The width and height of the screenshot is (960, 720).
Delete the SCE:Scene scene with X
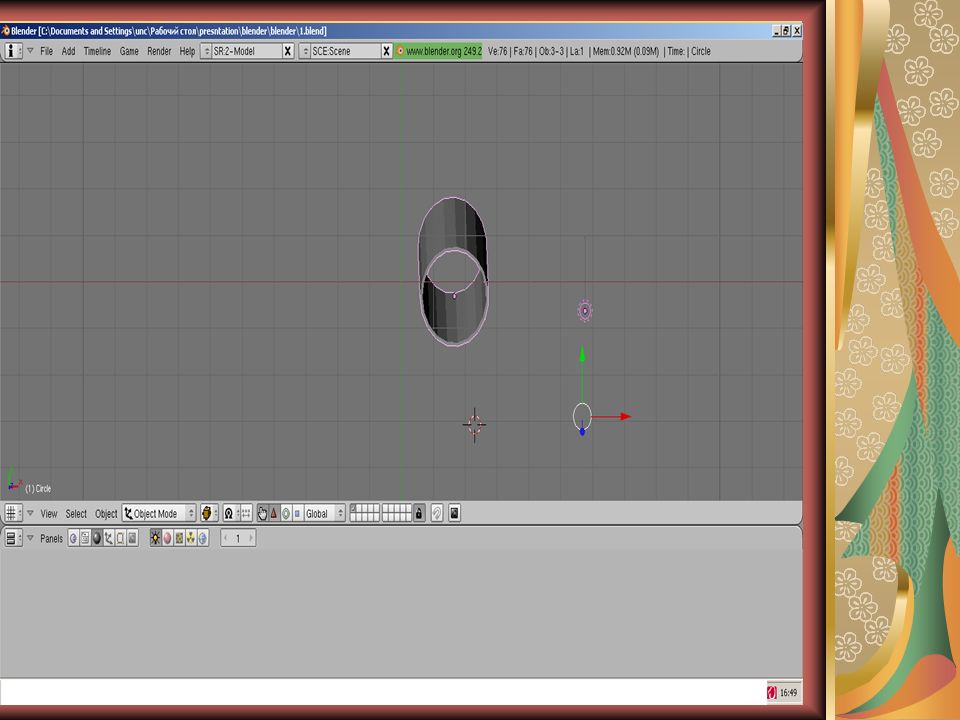coord(386,51)
